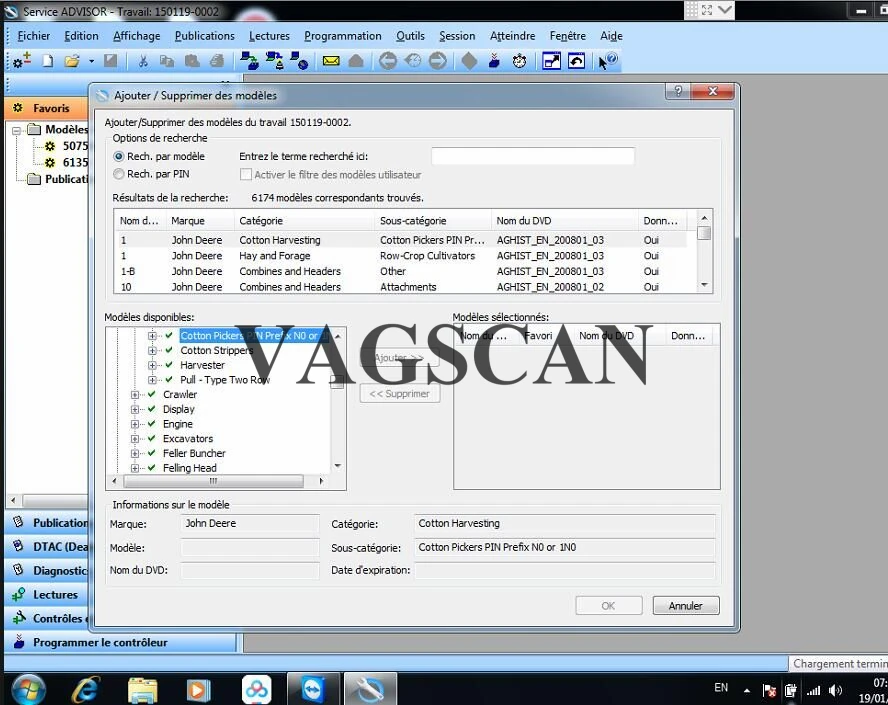This screenshot has width=888, height=705.
Task: Toggle the Cotton Strippers checkmark
Action: coord(169,350)
